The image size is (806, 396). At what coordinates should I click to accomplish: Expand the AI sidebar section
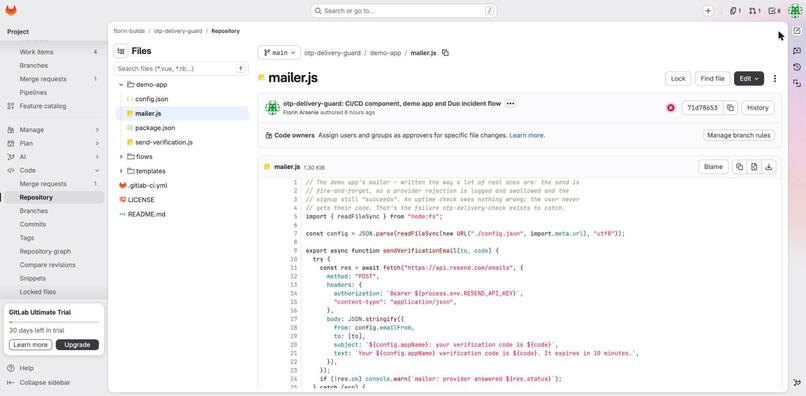tap(53, 157)
